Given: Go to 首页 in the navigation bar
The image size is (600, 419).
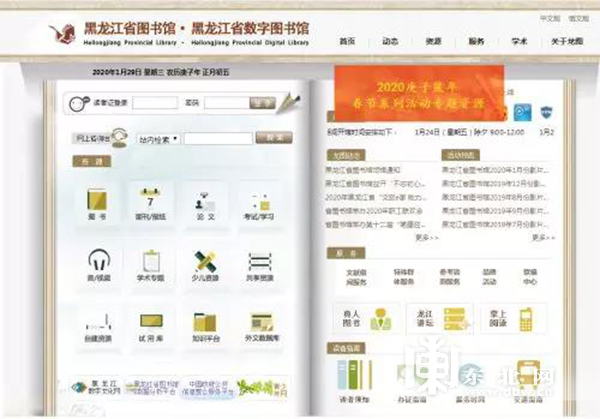Looking at the screenshot, I should coord(347,41).
